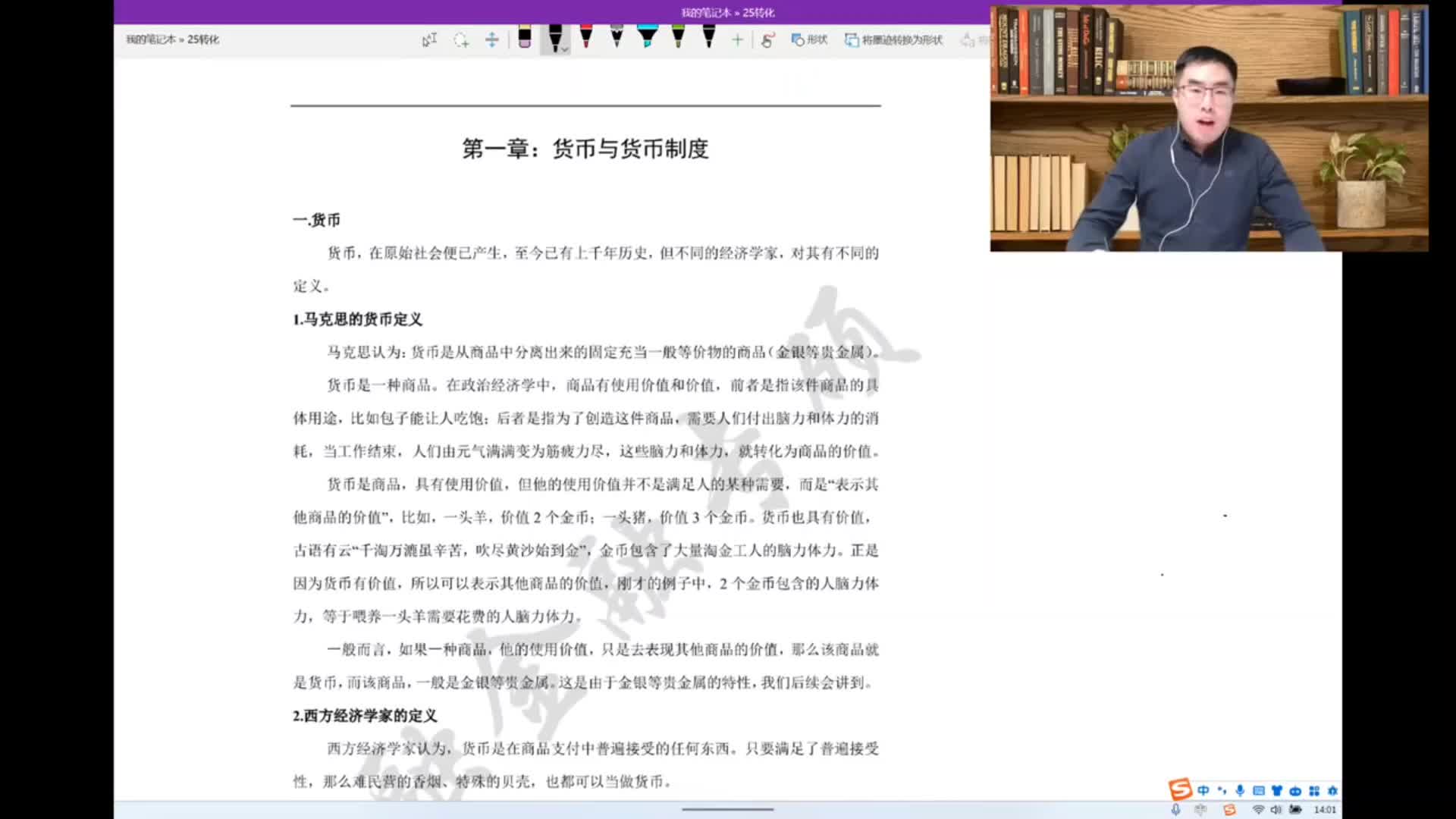Viewport: 1456px width, 819px height.
Task: Click heading 2.西方经济学家的定义
Action: [365, 716]
